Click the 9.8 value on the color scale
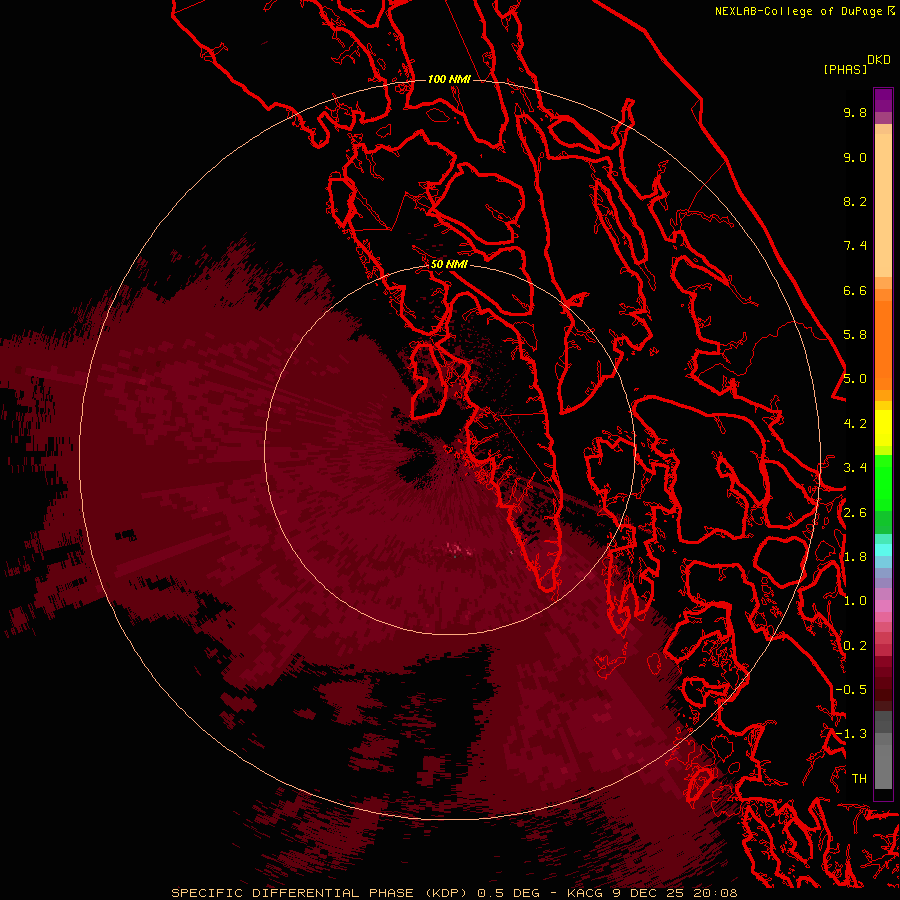Viewport: 900px width, 900px height. point(855,112)
